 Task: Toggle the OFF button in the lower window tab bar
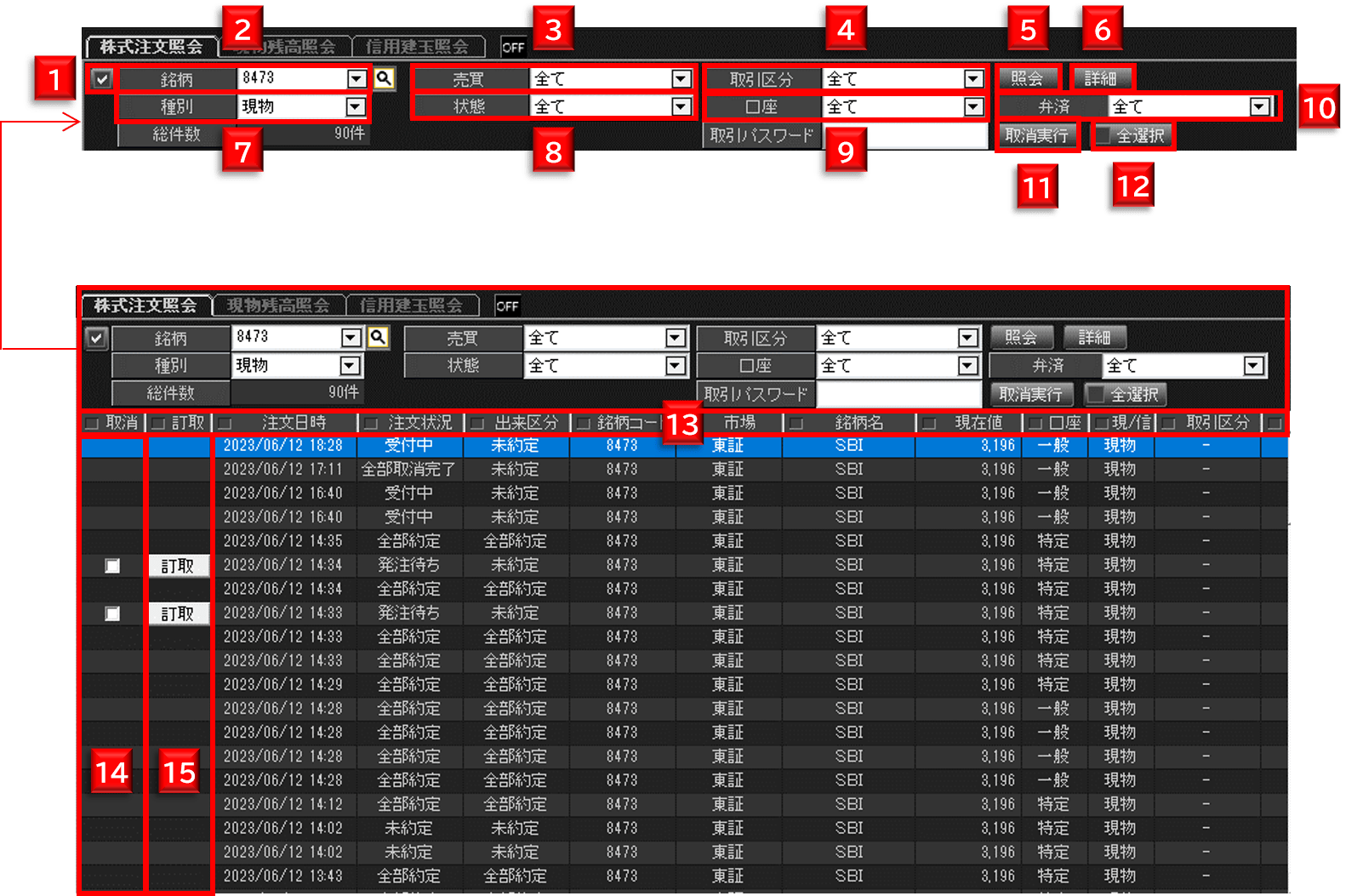pos(507,306)
